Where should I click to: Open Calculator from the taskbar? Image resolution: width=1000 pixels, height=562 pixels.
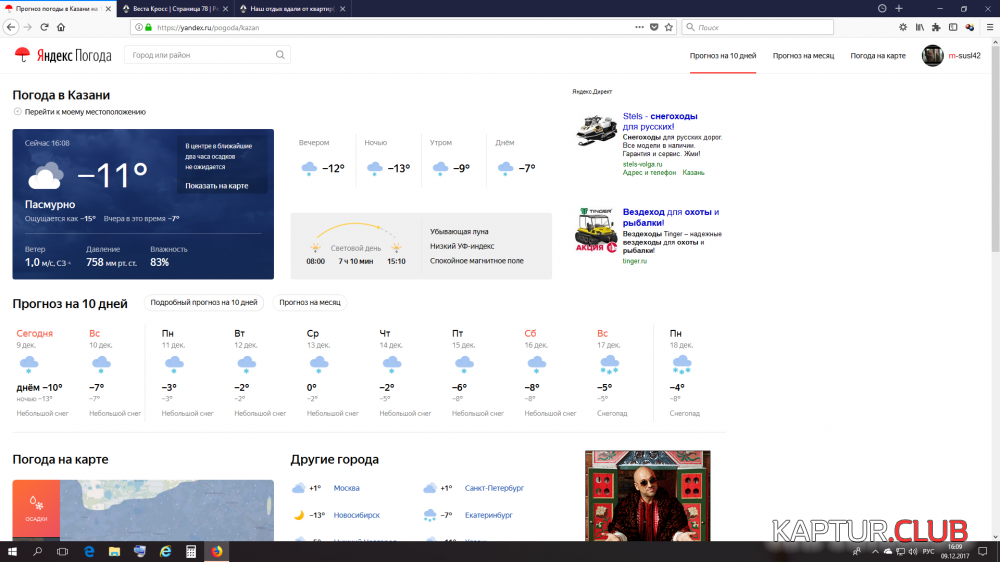tap(191, 552)
